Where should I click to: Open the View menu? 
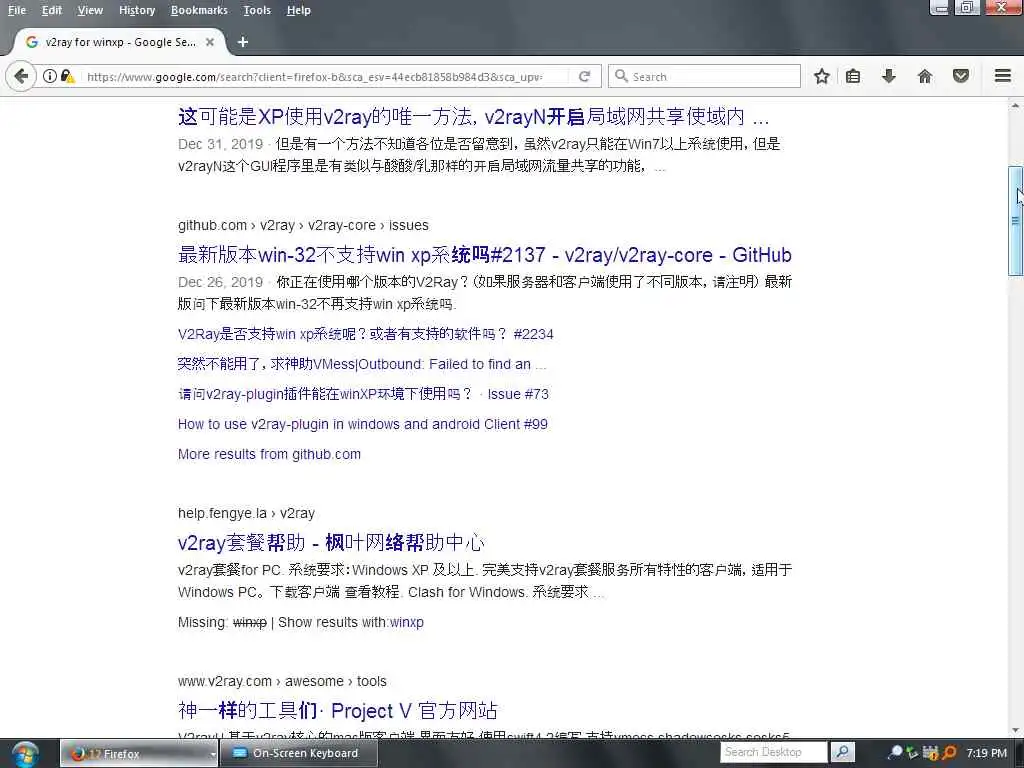coord(90,10)
